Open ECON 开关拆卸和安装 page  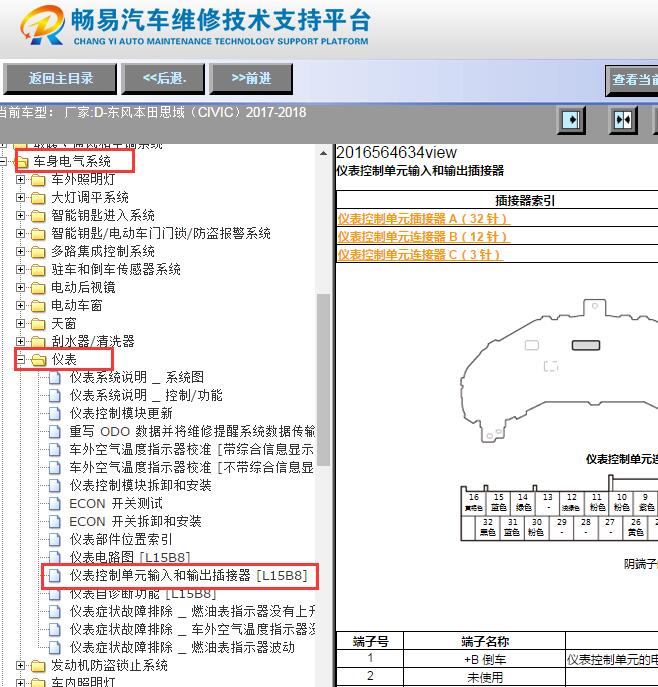pyautogui.click(x=135, y=521)
